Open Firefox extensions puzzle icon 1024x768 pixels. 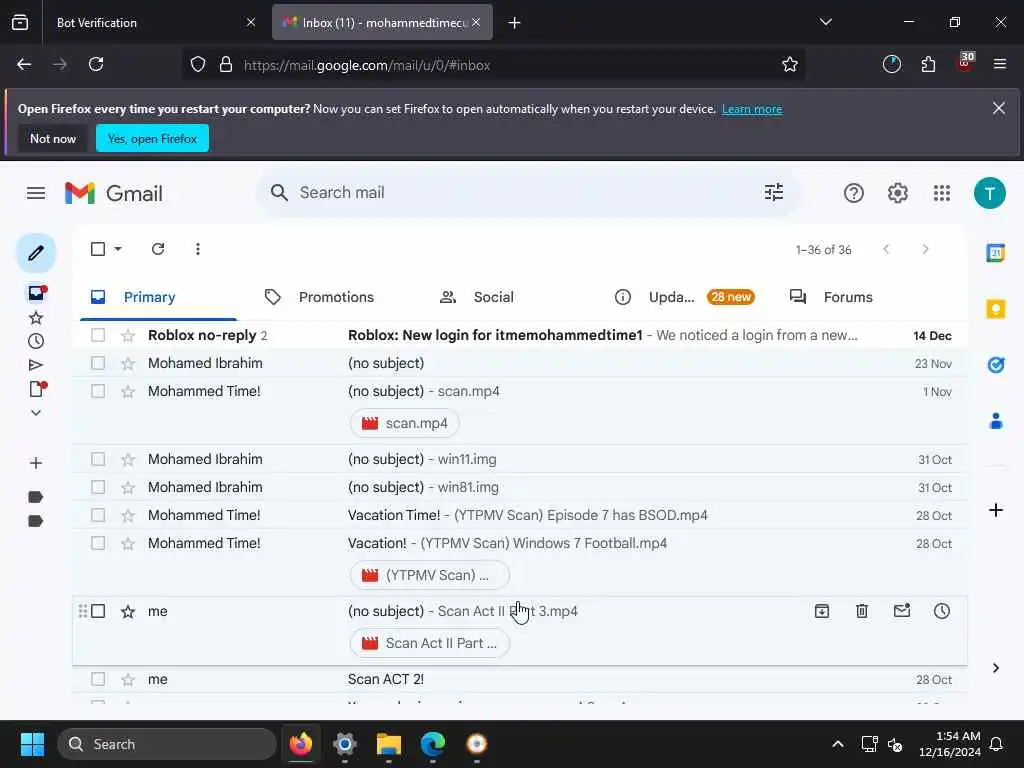(928, 65)
